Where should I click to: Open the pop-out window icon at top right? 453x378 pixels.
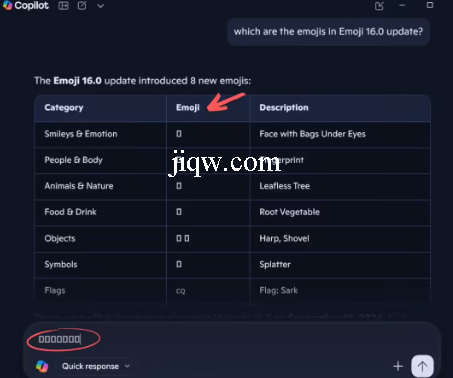click(x=379, y=6)
